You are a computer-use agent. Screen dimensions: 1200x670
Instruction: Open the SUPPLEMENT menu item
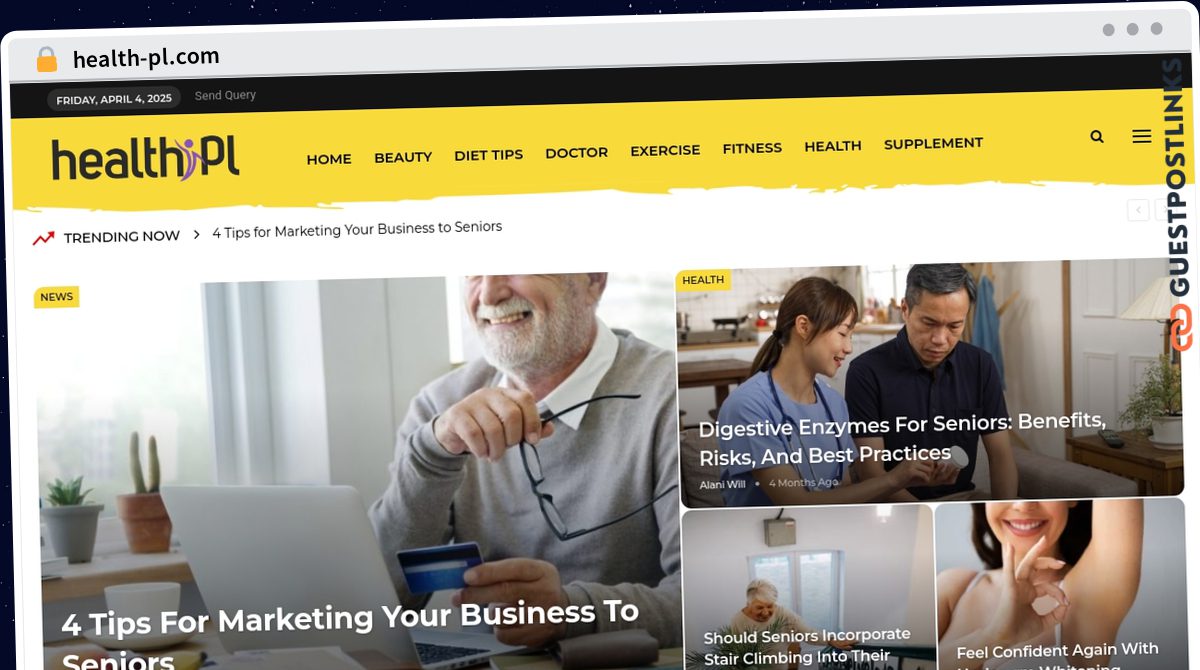click(x=933, y=144)
